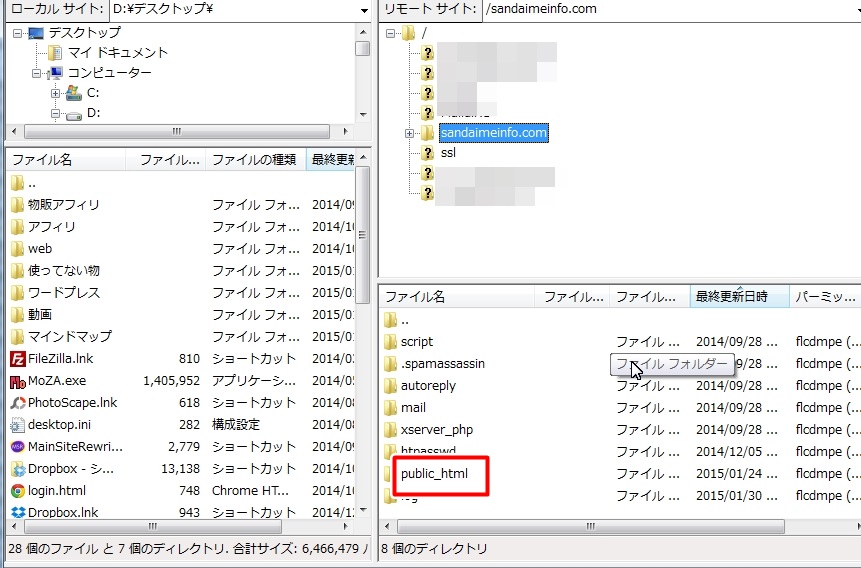861x568 pixels.
Task: Go to local parent directory entry
Action: click(x=32, y=183)
